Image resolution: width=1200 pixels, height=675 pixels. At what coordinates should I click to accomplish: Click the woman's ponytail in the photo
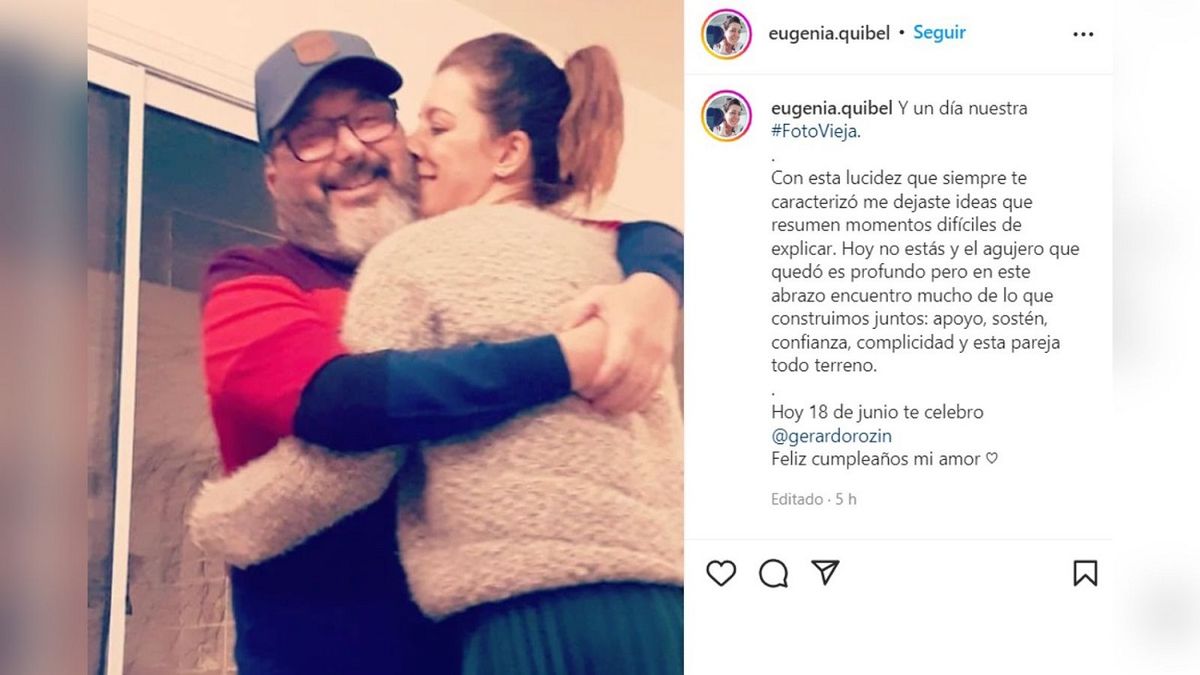pos(592,120)
